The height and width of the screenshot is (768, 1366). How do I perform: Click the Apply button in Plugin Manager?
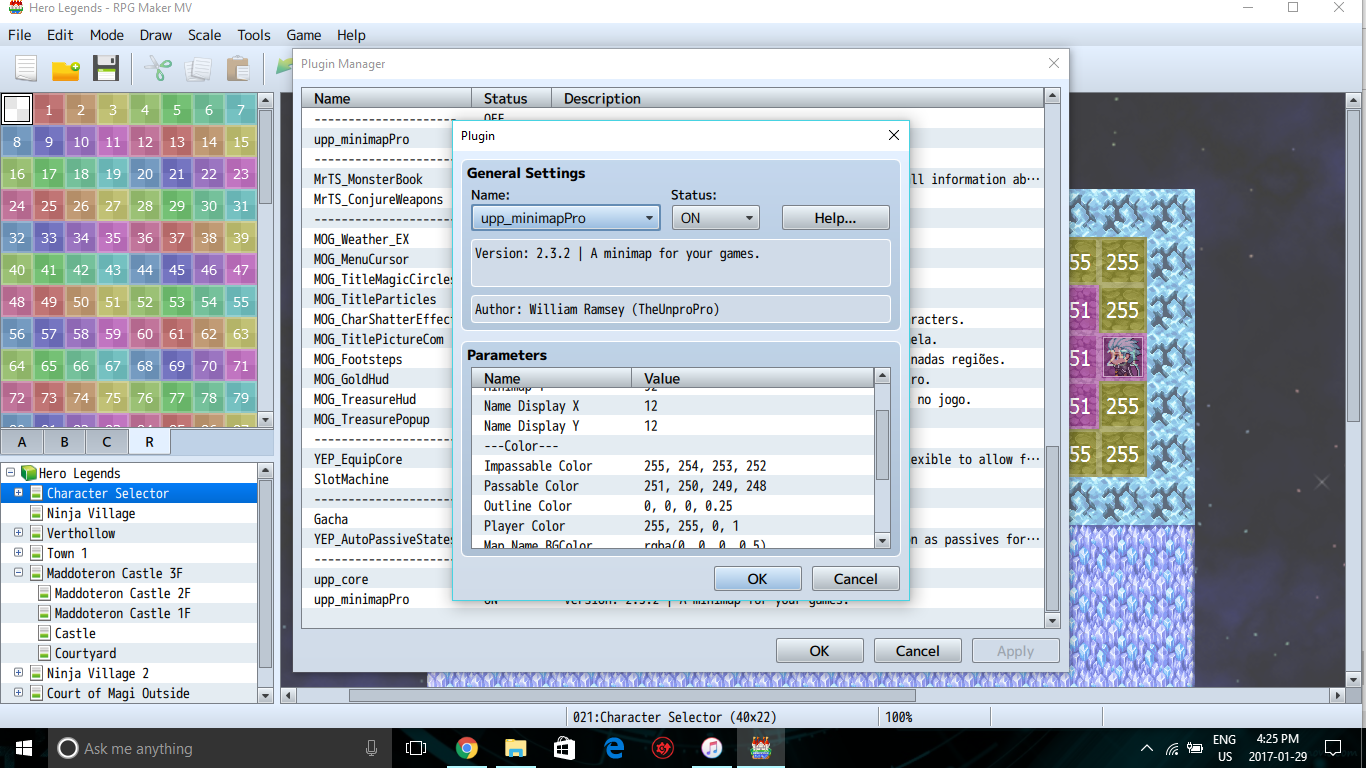coord(1015,650)
